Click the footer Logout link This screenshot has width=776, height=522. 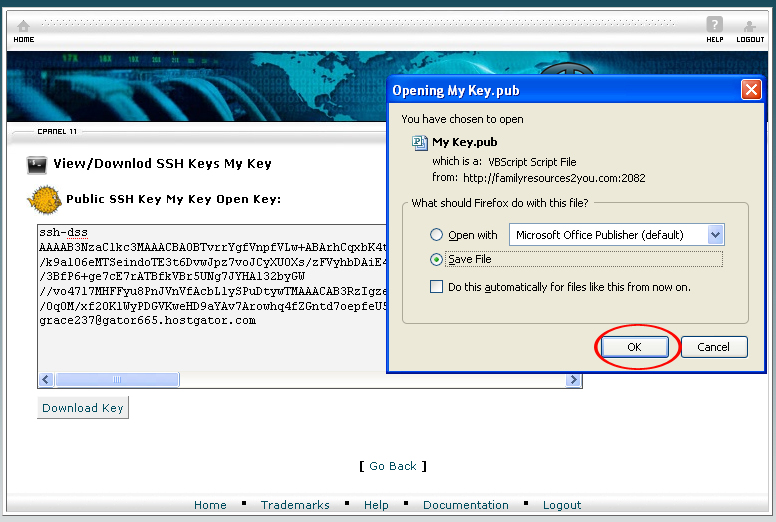[x=562, y=505]
